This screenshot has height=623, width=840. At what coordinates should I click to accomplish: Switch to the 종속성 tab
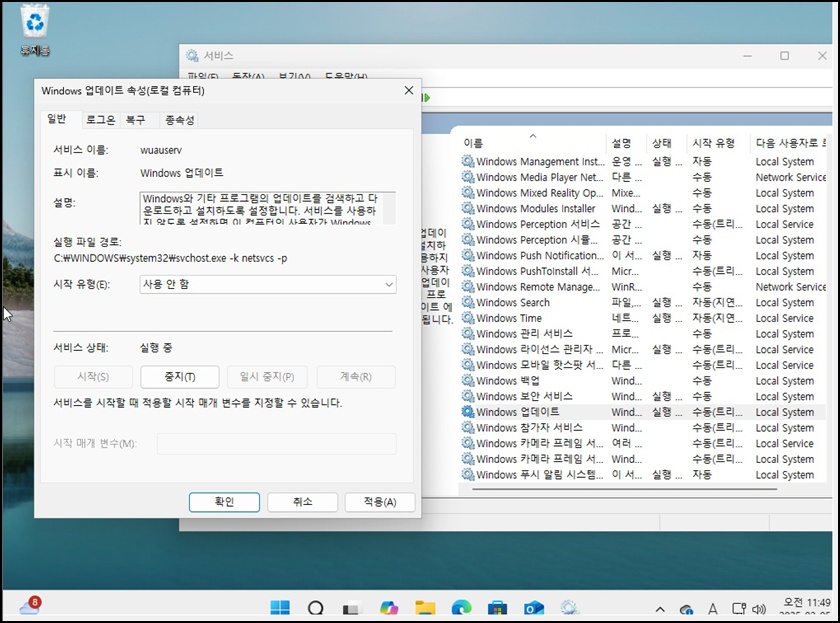coord(179,120)
